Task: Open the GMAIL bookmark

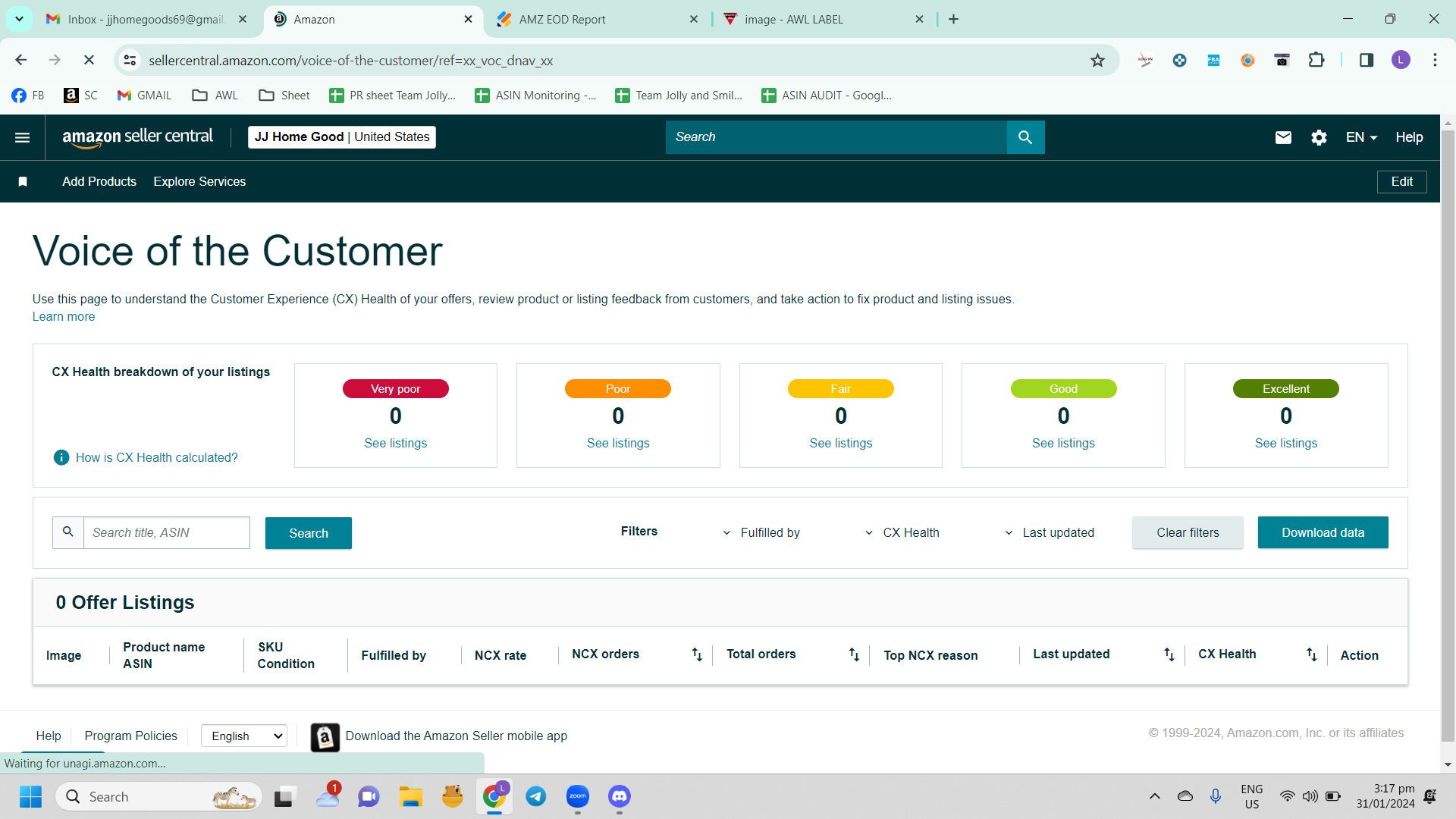Action: click(144, 96)
